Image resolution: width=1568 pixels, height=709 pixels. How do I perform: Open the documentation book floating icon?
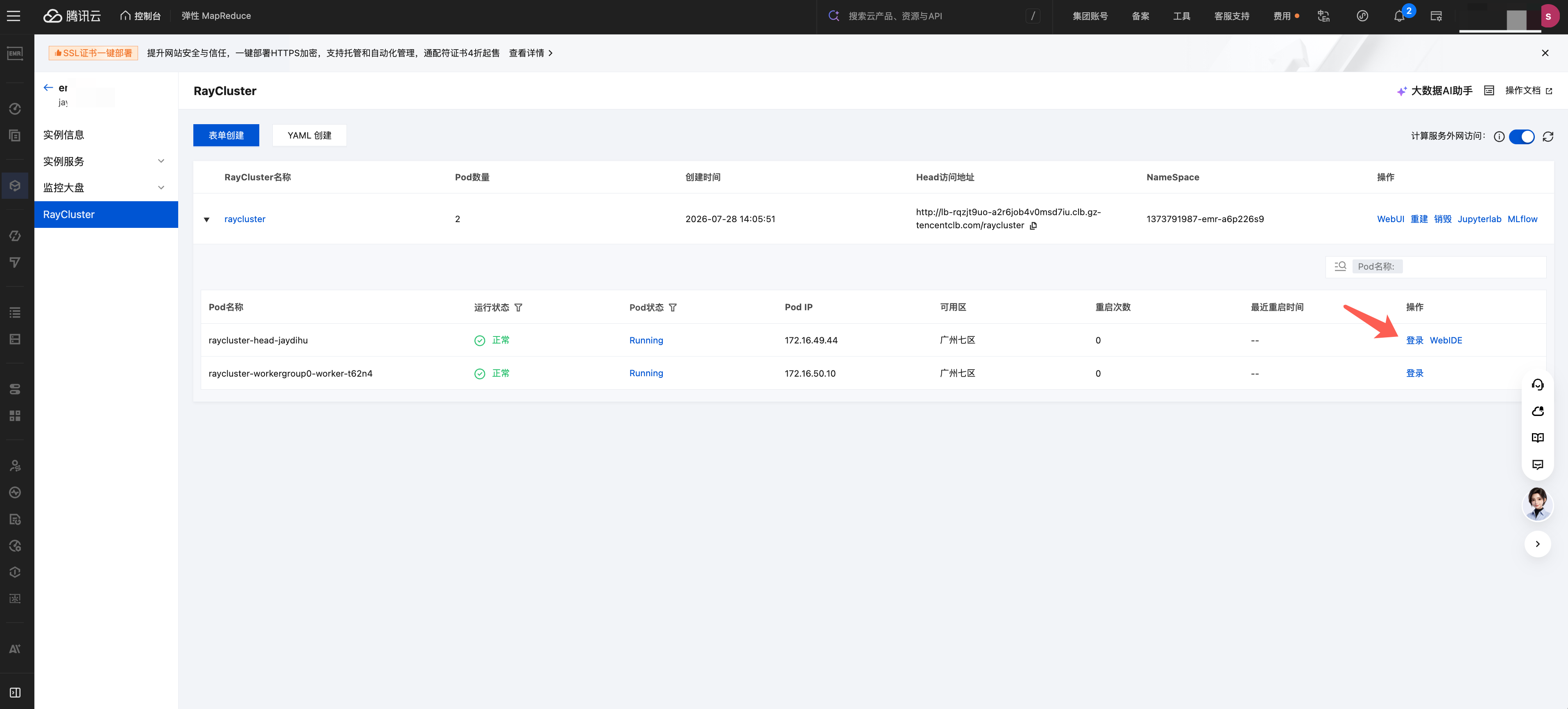[1538, 438]
